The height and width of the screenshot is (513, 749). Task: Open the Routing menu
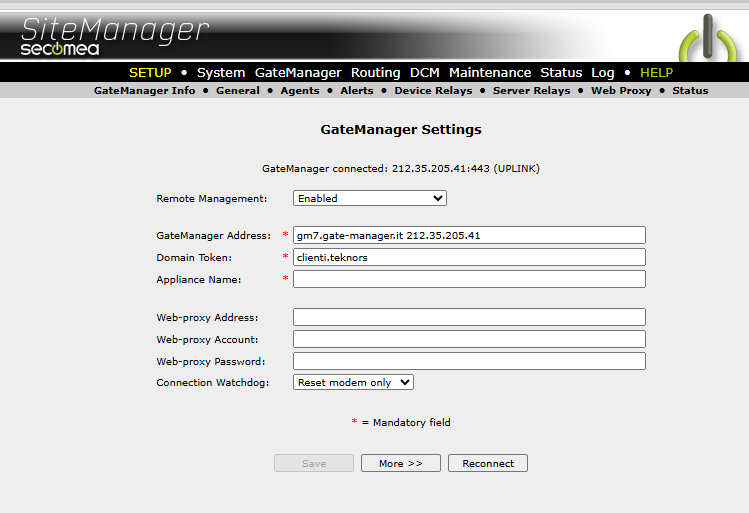coord(375,73)
